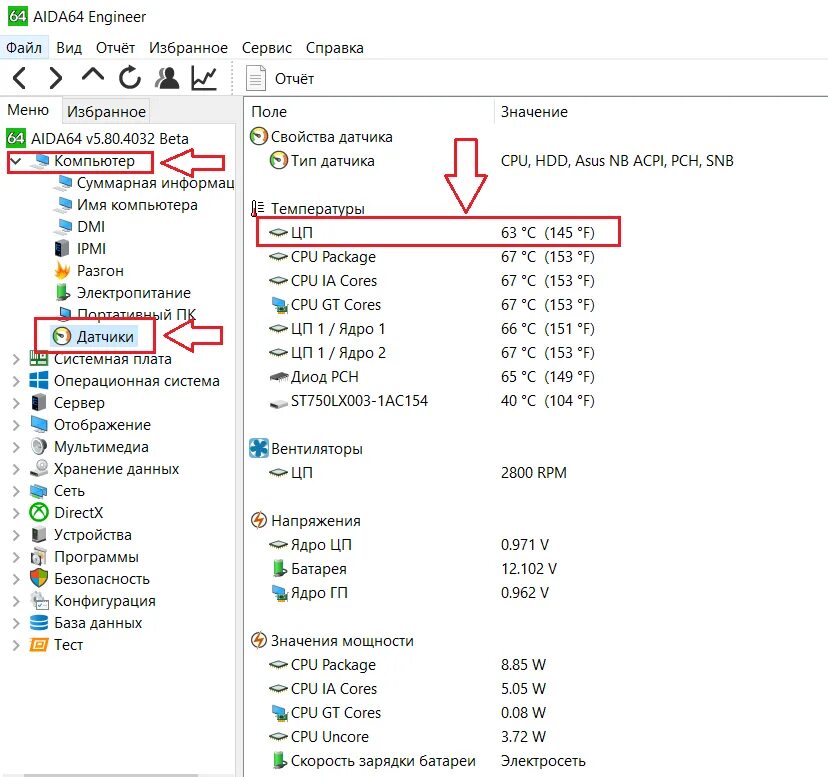Open the Отчёт menu

(115, 48)
